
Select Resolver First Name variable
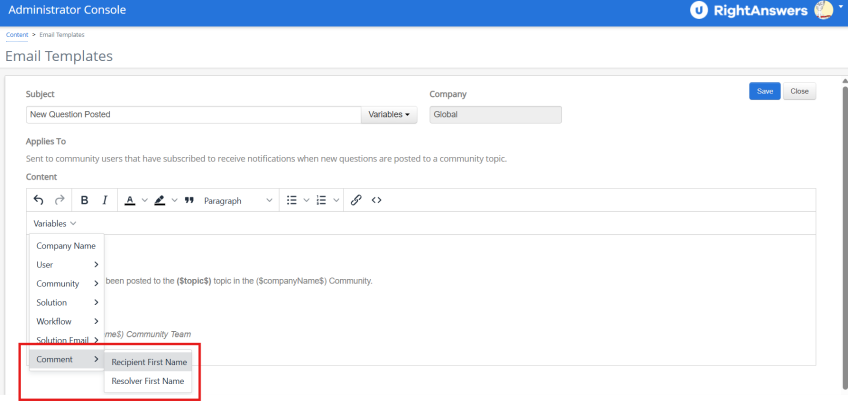148,381
